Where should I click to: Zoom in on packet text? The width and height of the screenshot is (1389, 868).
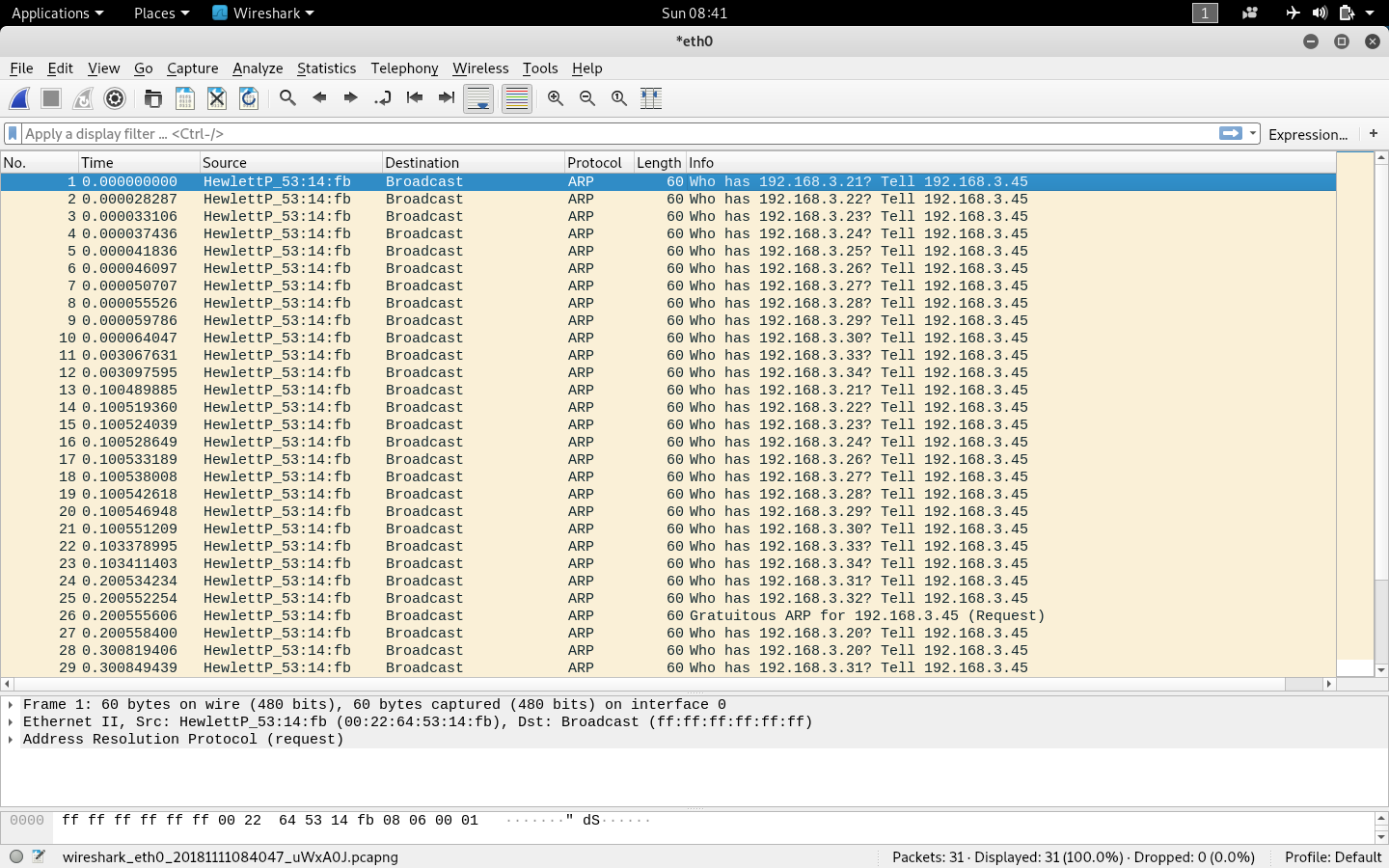(x=556, y=98)
